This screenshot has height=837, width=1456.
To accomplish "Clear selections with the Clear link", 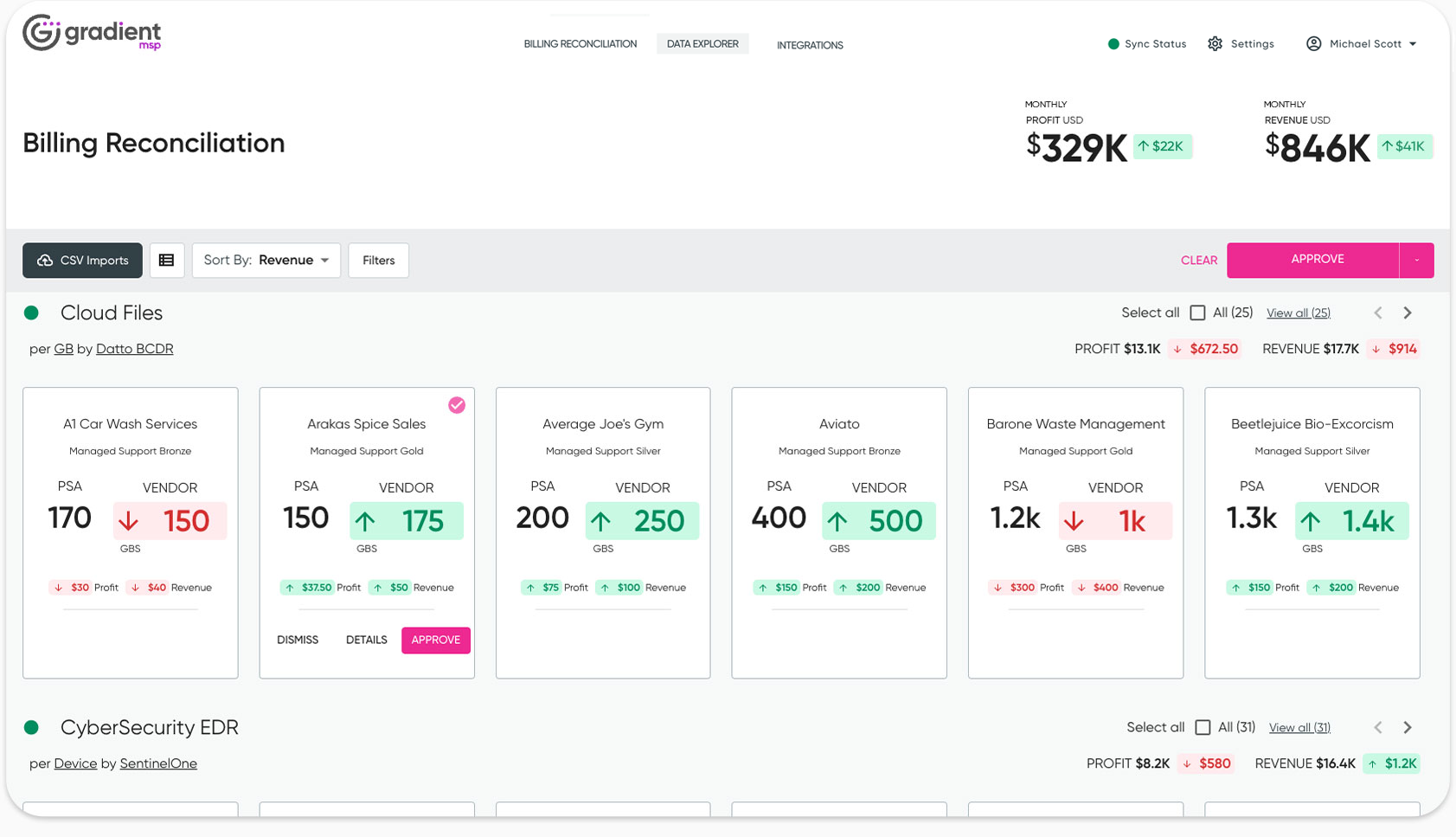I will pyautogui.click(x=1199, y=260).
